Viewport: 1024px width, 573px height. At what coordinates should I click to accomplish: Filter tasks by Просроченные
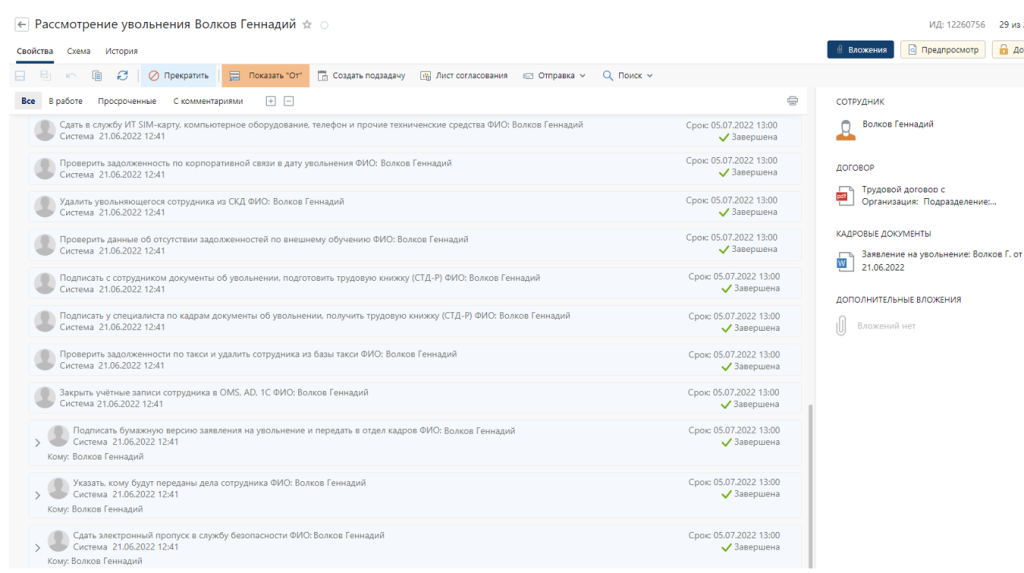click(127, 101)
